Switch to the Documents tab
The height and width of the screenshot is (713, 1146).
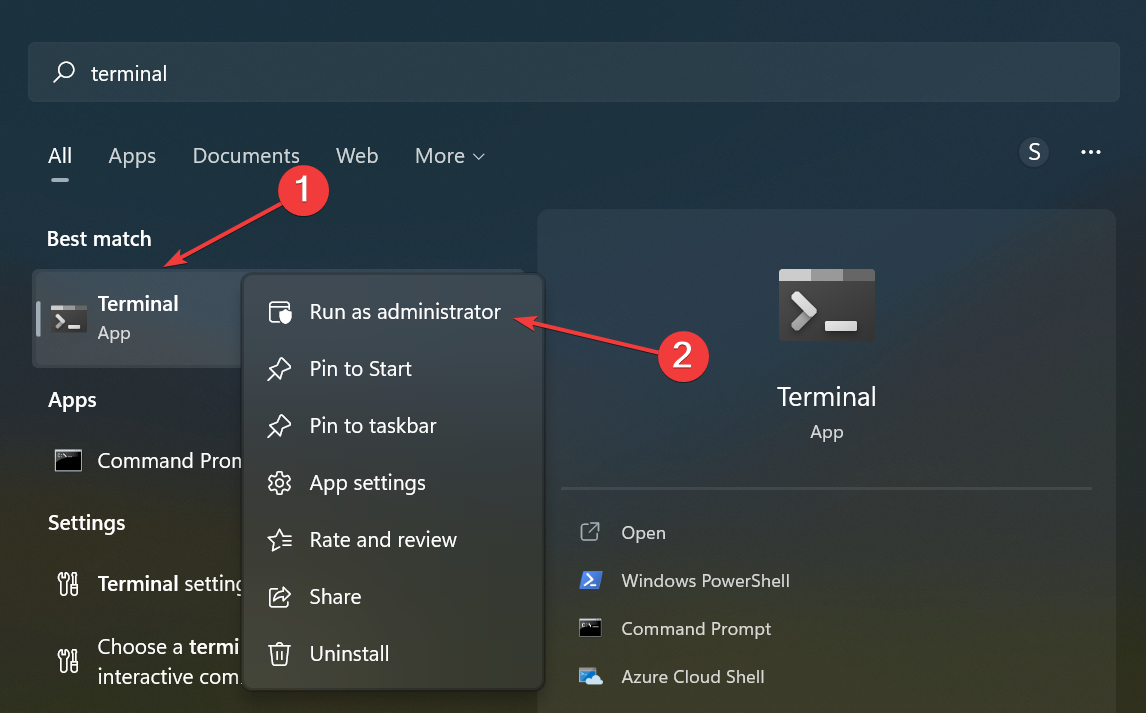(x=246, y=156)
